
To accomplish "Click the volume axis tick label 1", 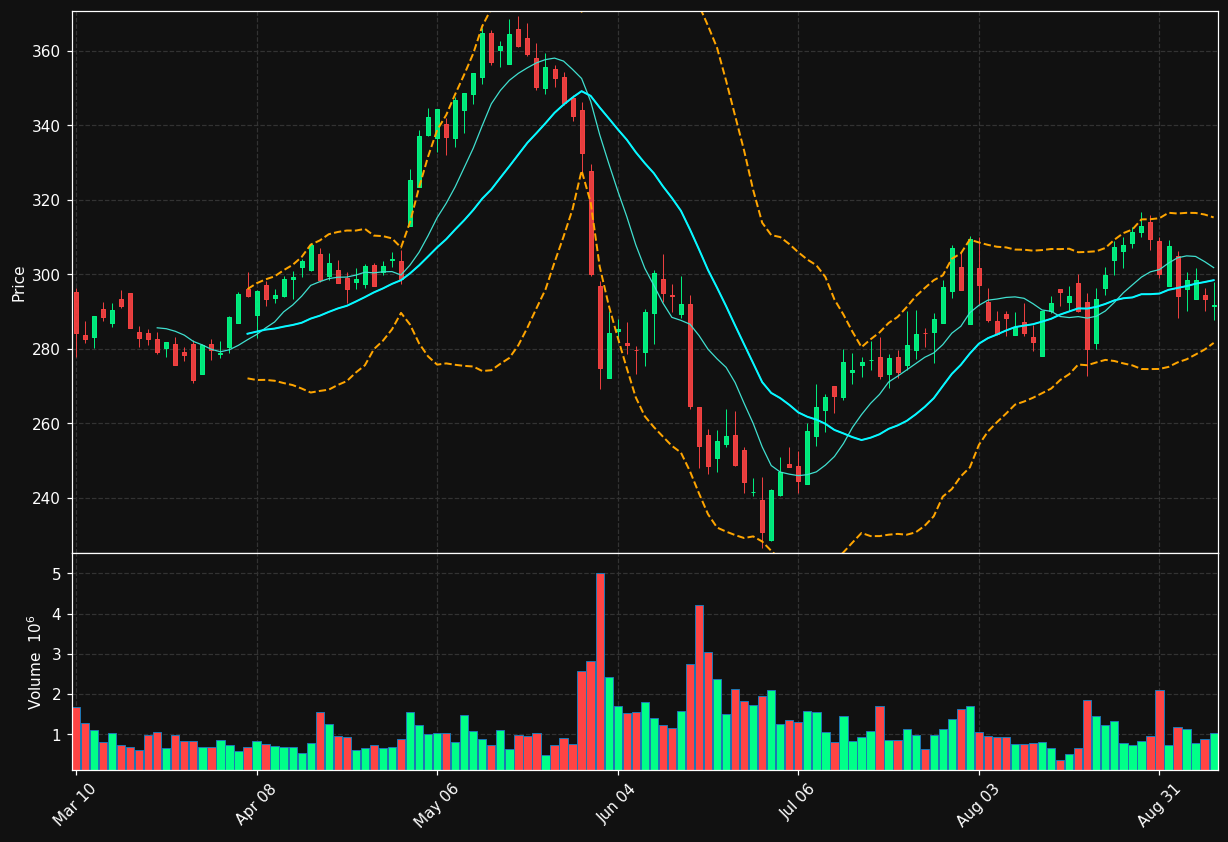I will (57, 735).
